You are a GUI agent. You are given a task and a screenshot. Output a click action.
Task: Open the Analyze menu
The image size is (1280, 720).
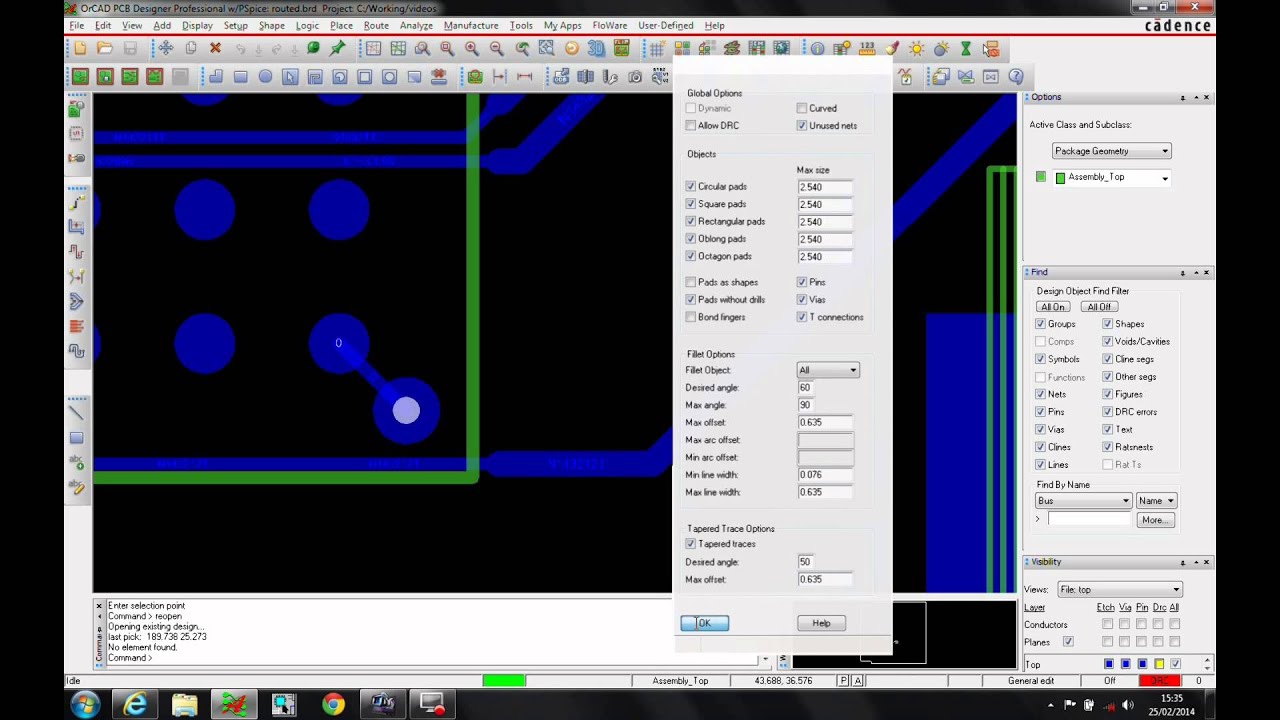(416, 25)
